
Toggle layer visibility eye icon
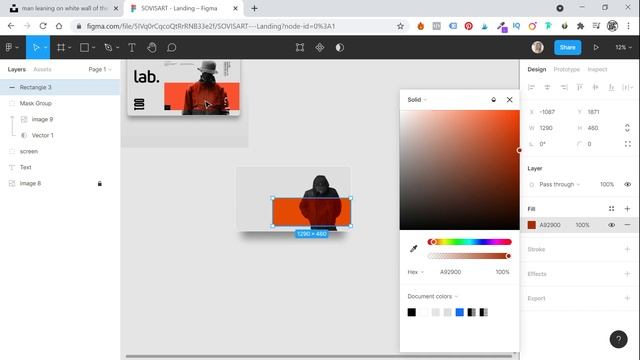[x=627, y=184]
